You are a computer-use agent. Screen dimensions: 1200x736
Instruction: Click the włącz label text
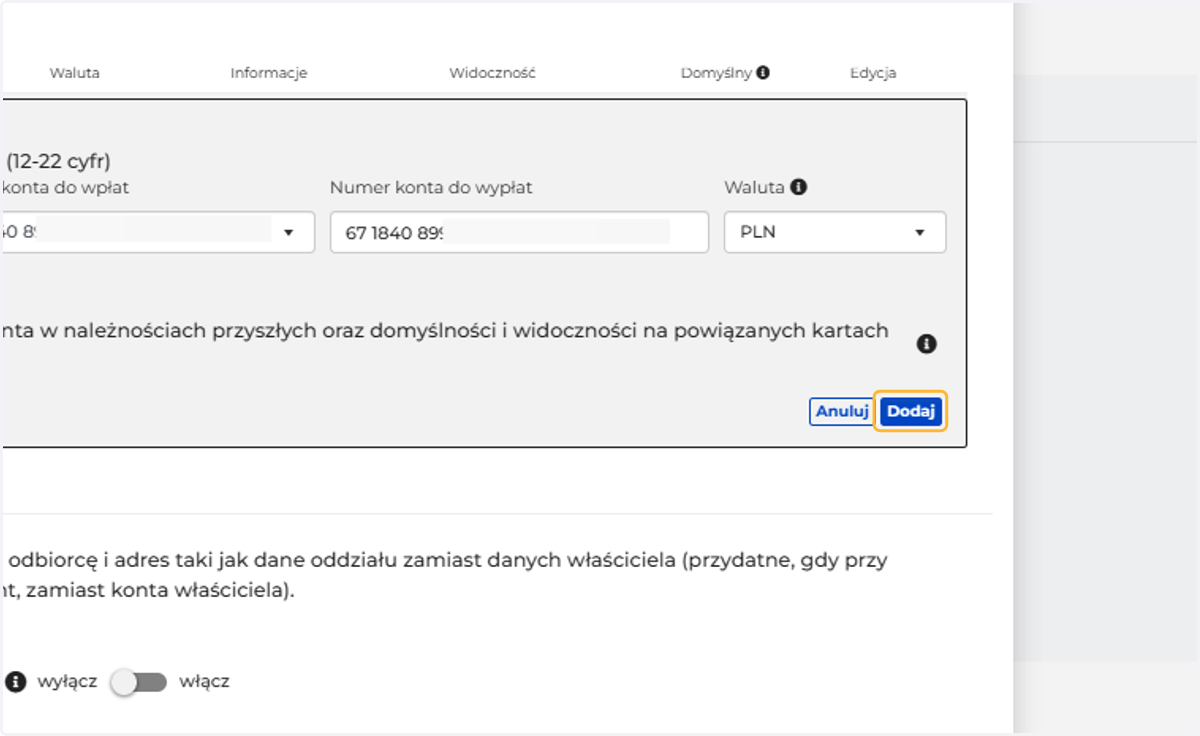(x=205, y=682)
